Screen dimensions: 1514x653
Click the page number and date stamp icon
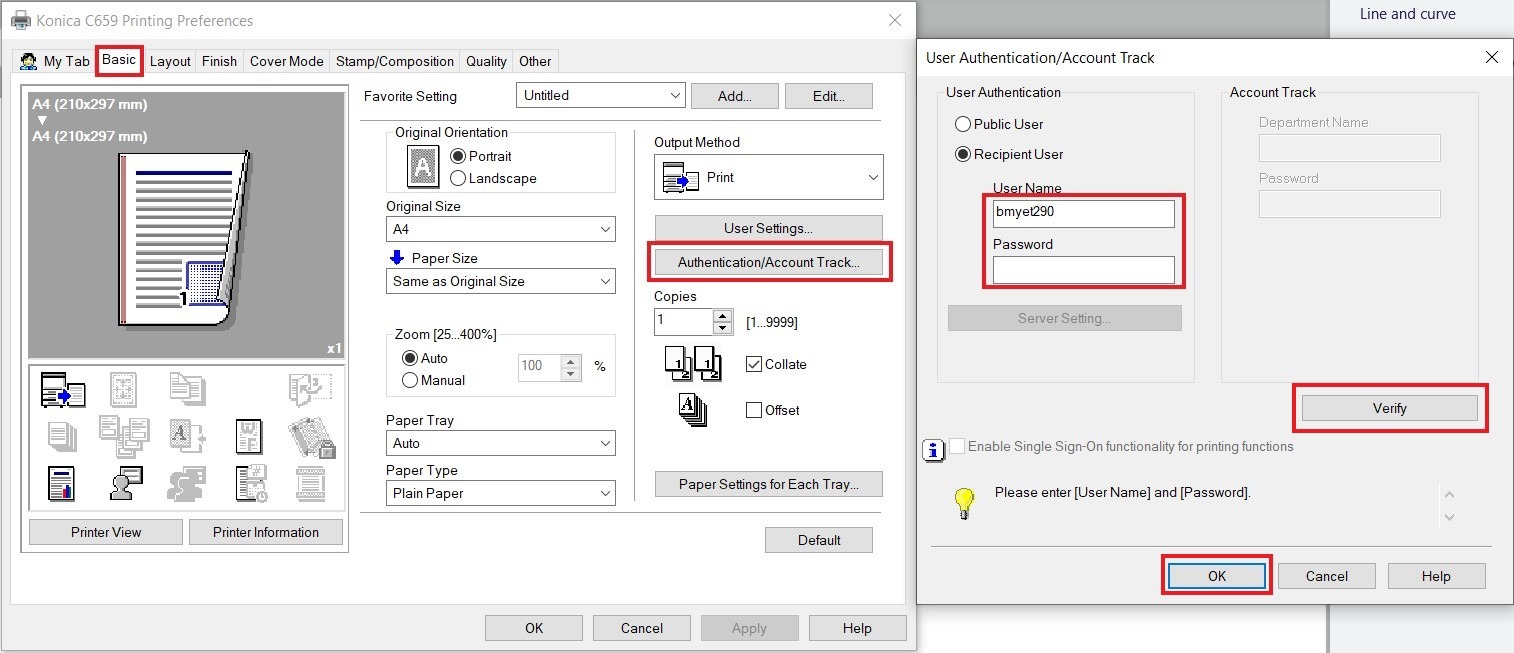coord(249,484)
